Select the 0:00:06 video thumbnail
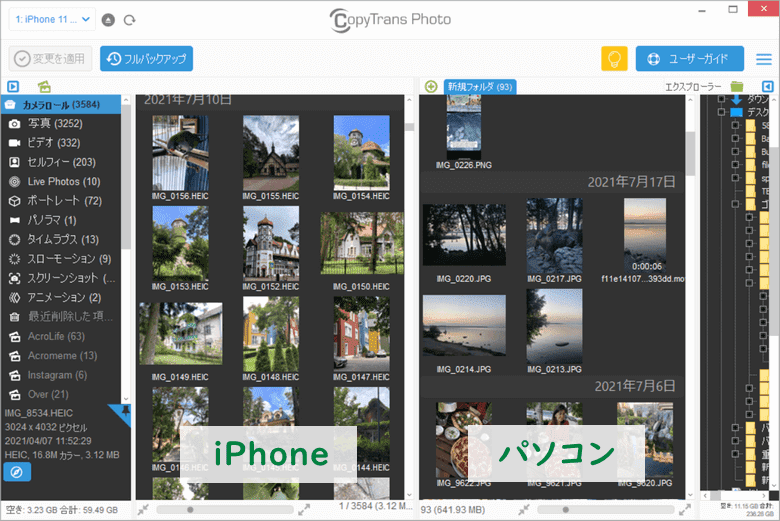Viewport: 780px width, 521px height. click(x=645, y=236)
